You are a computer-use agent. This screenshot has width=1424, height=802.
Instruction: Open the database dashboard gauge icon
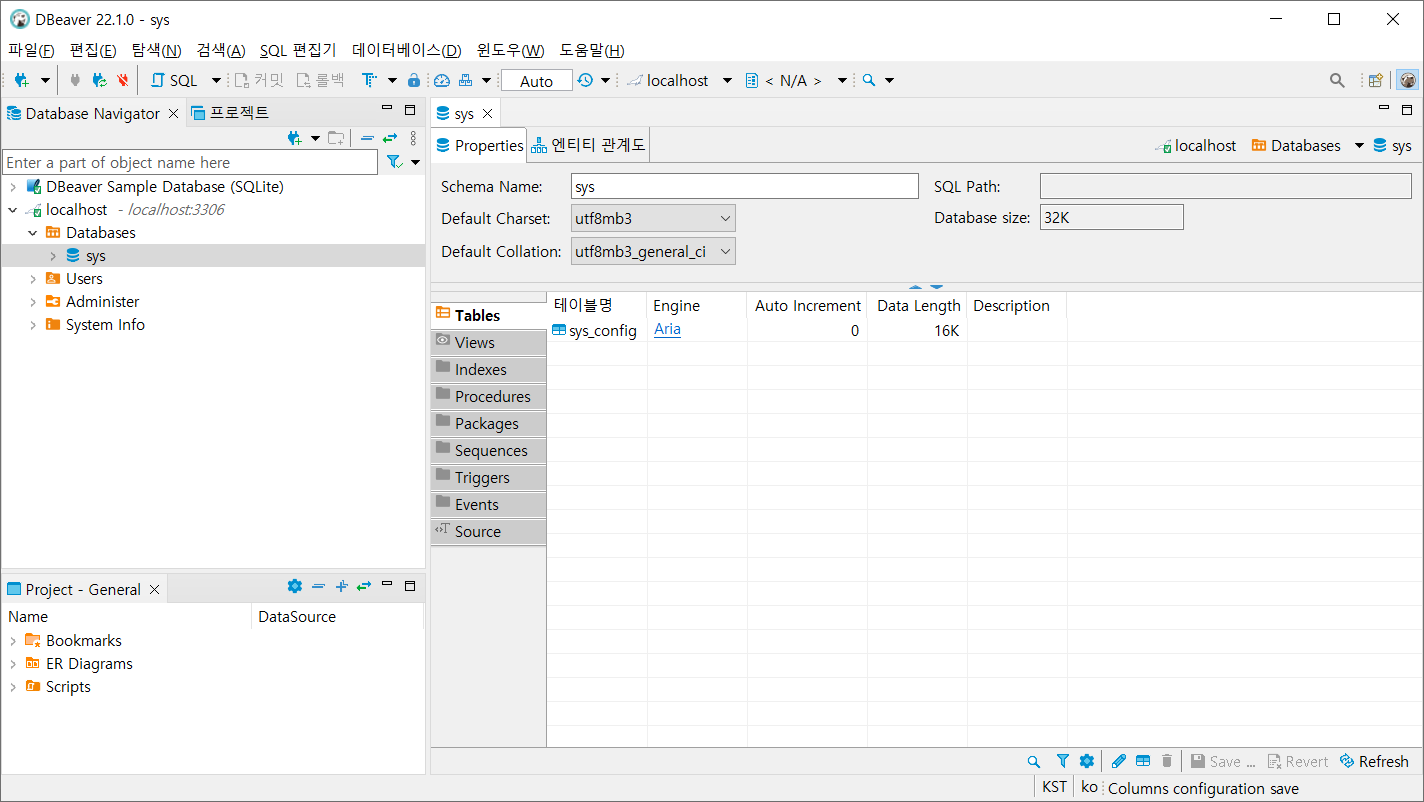coord(442,80)
